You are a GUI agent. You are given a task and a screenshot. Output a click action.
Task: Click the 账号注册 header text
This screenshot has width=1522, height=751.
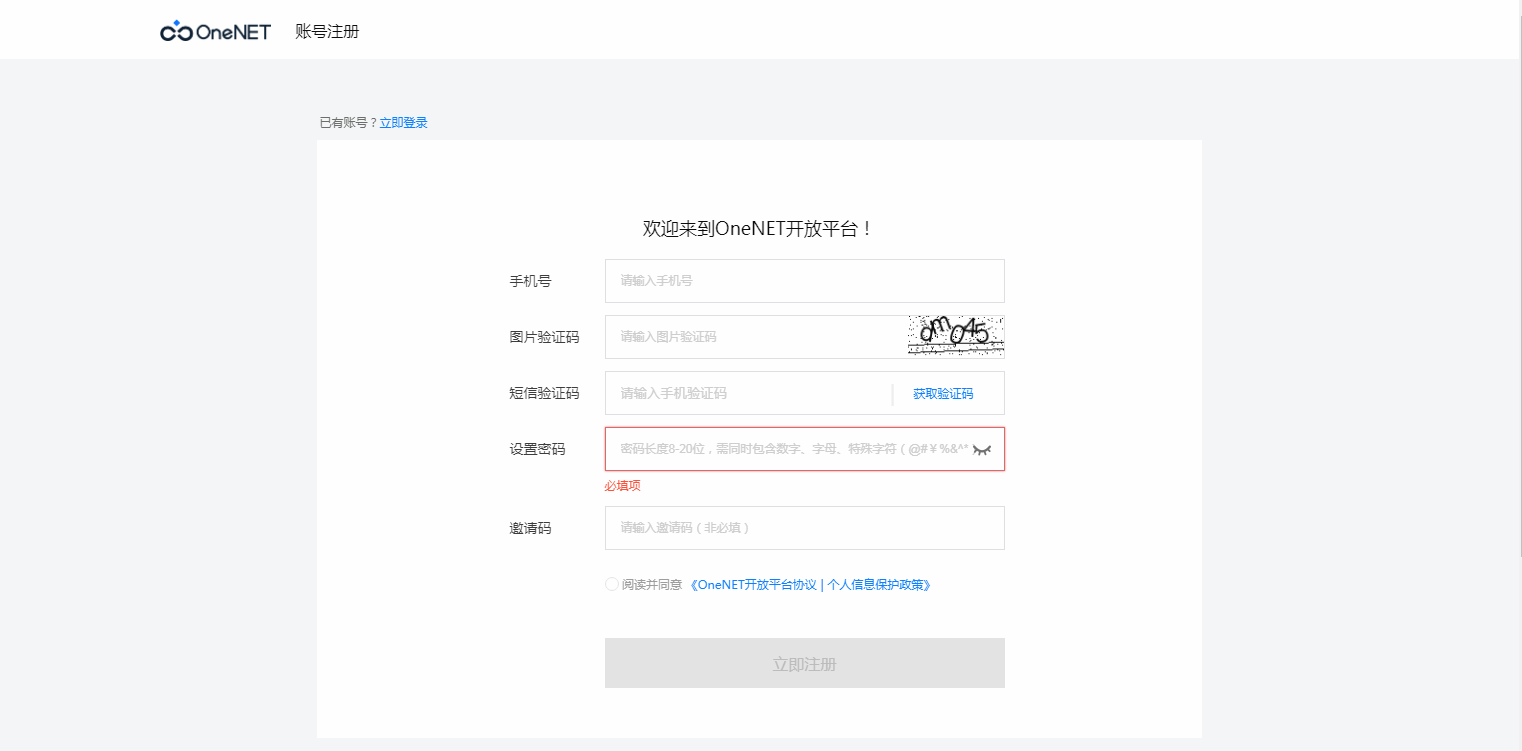tap(327, 31)
